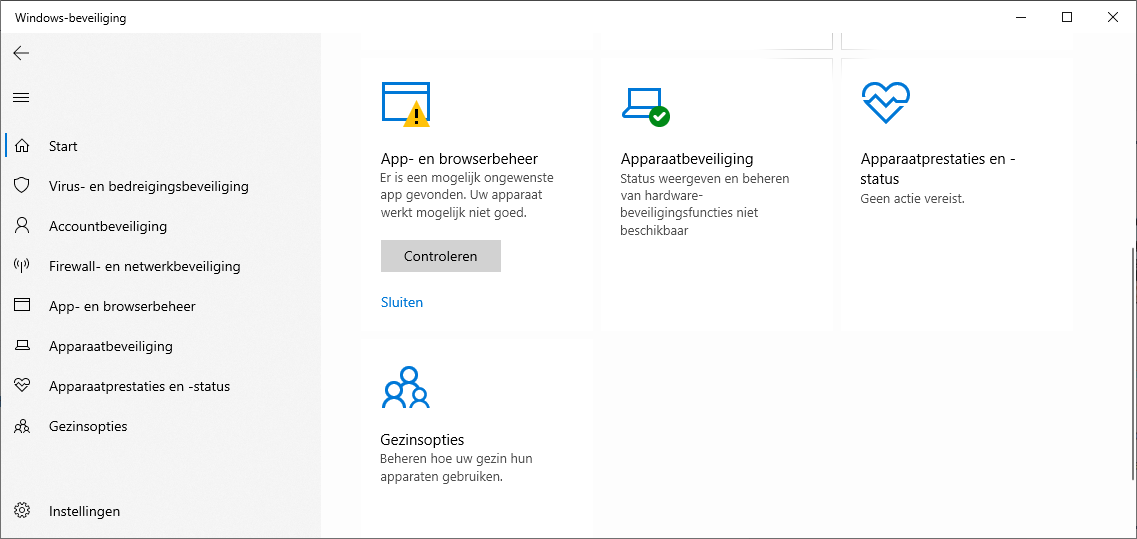Open the App- en browserbeheer tile heading
1137x539 pixels.
[459, 158]
